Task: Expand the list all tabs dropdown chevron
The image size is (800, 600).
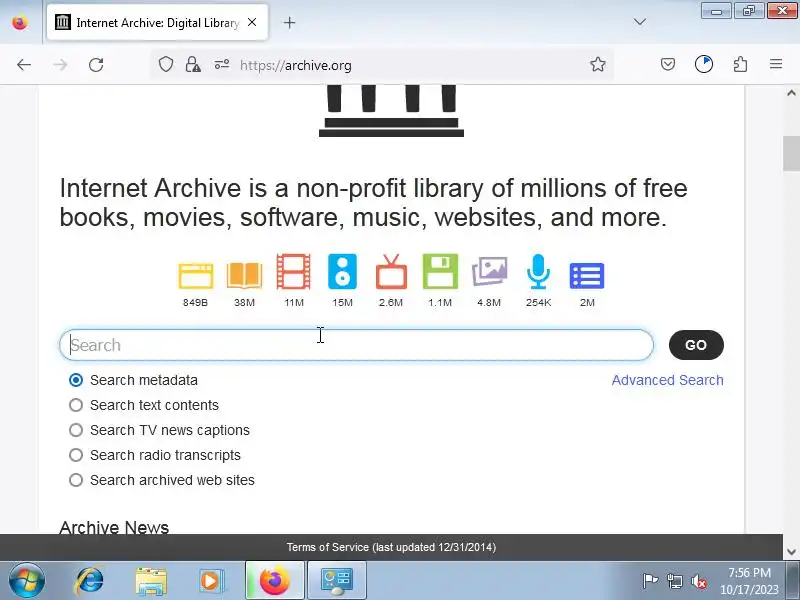Action: (x=640, y=22)
